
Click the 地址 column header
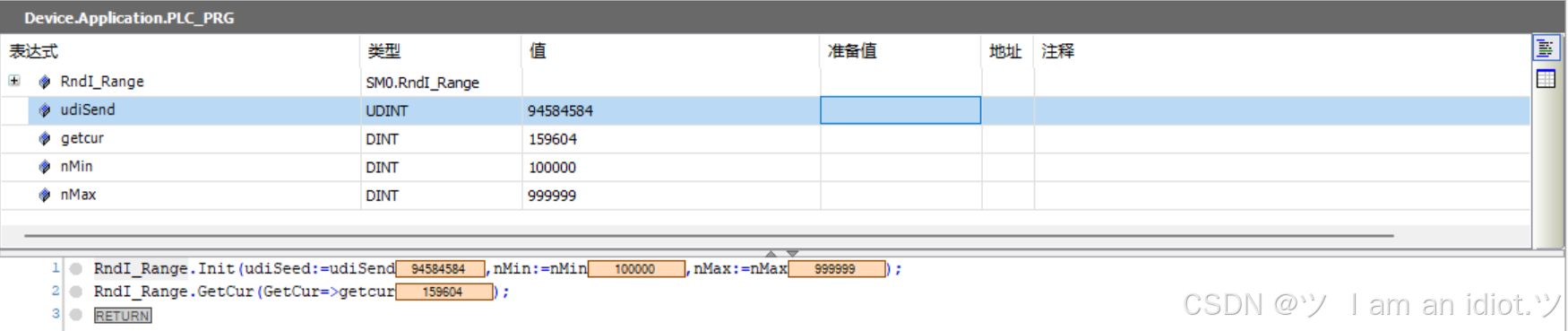point(1005,51)
